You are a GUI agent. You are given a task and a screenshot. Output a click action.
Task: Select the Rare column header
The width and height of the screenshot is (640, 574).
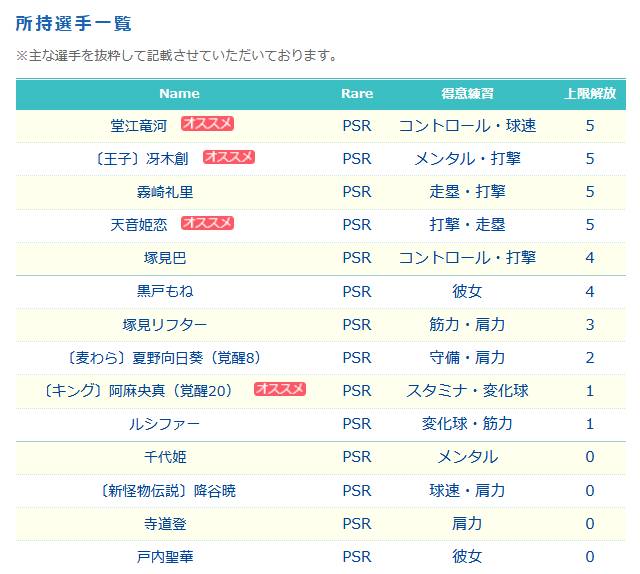click(357, 94)
